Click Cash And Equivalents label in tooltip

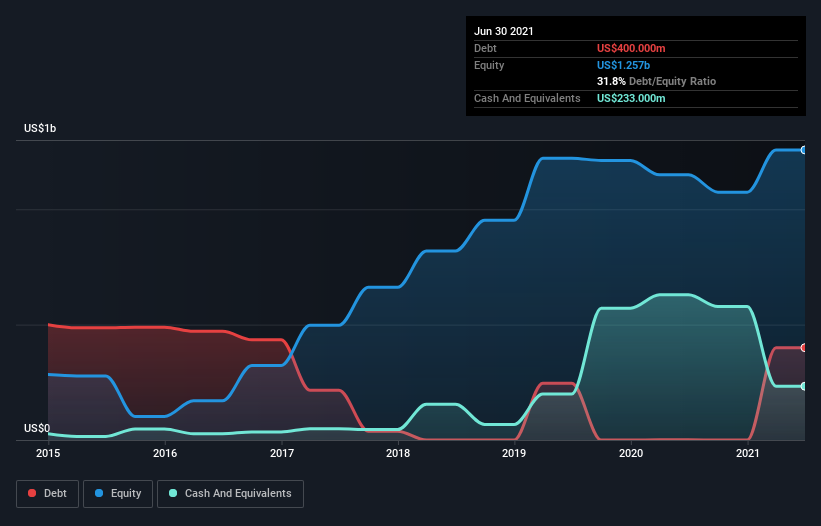tap(527, 98)
